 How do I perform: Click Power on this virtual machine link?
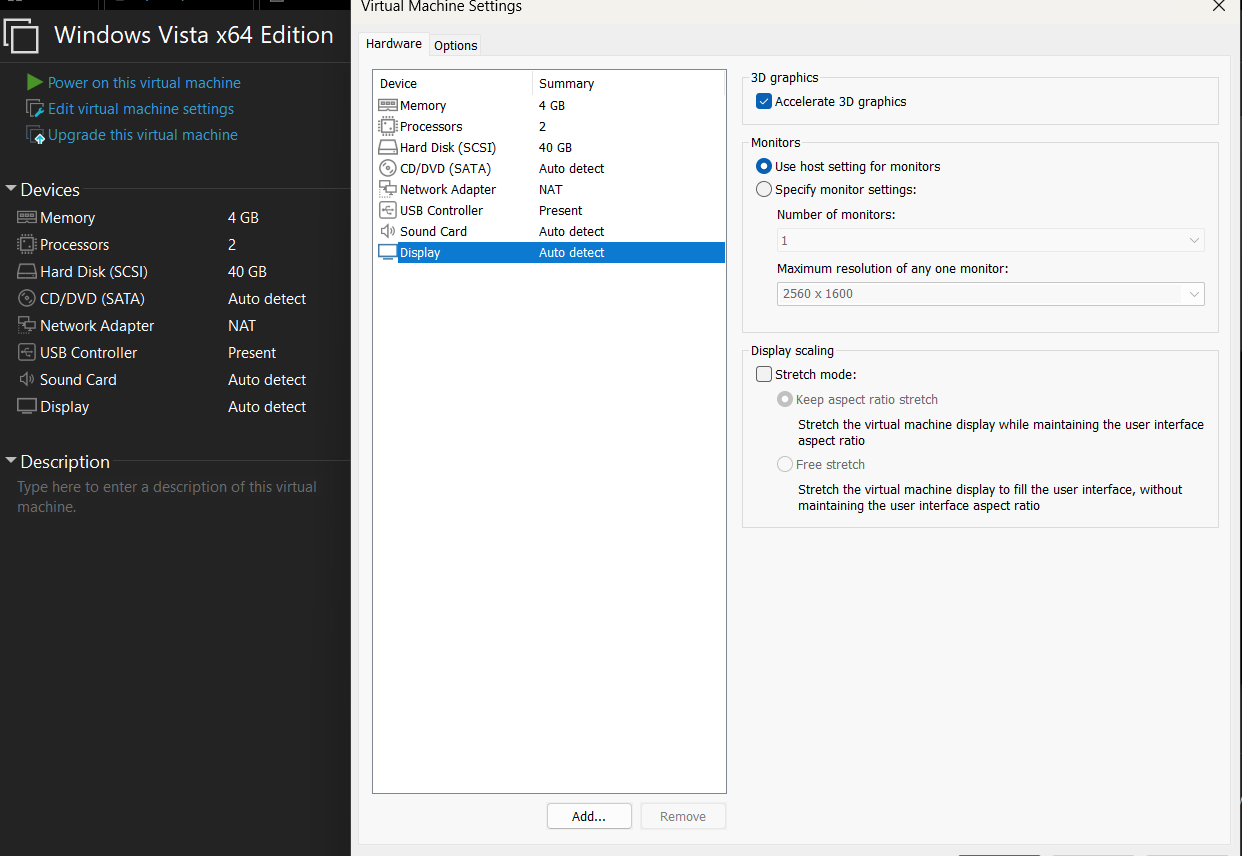tap(144, 82)
